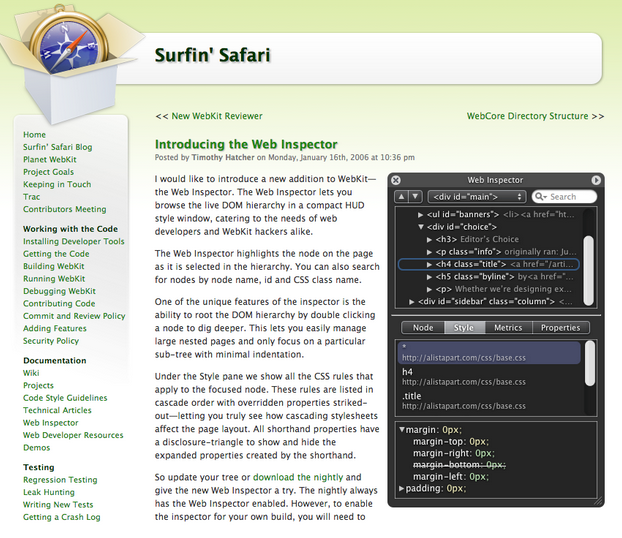
Task: Open Project Goals sidebar link
Action: point(48,172)
